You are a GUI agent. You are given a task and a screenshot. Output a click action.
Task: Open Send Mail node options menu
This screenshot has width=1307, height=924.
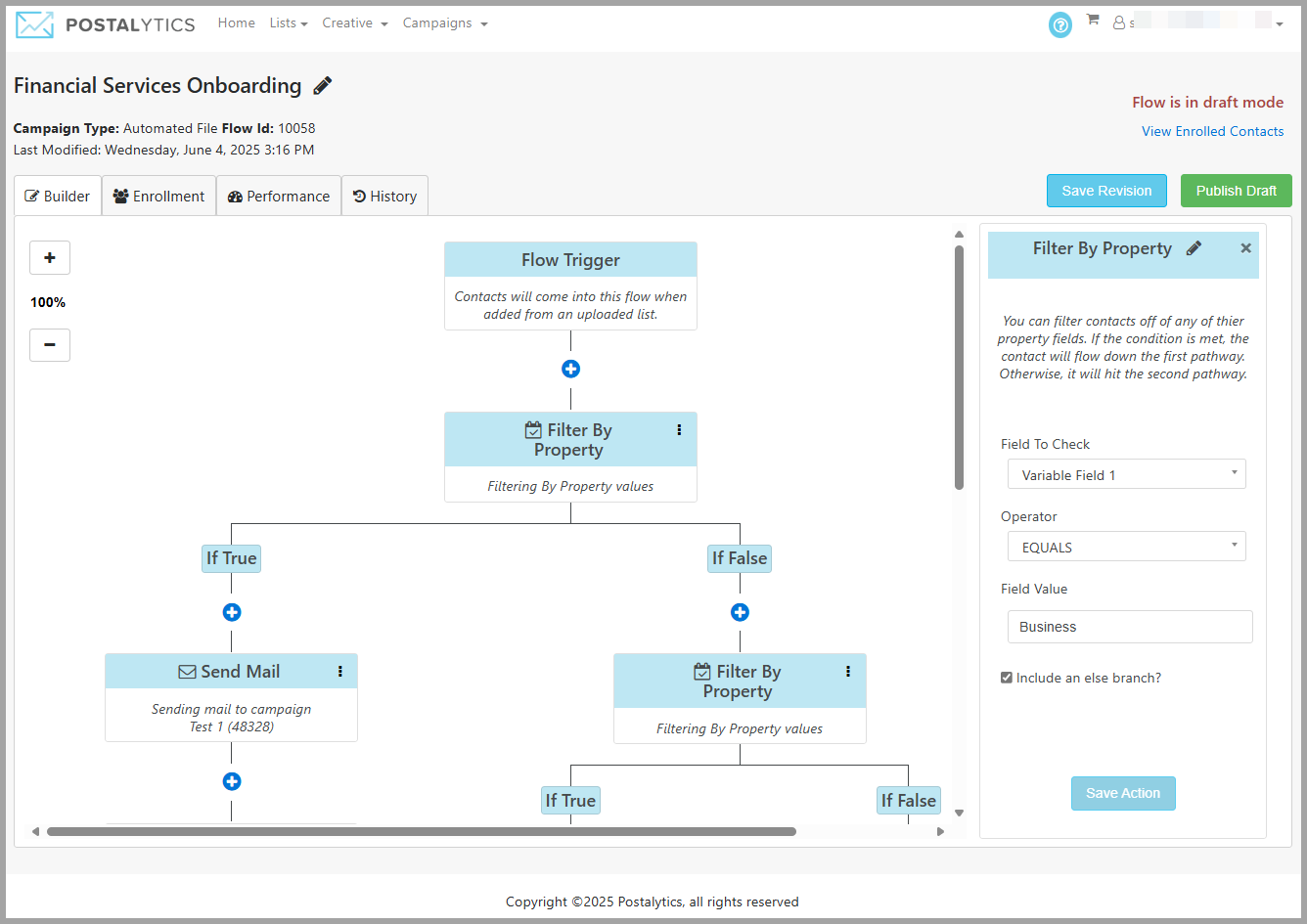click(339, 672)
